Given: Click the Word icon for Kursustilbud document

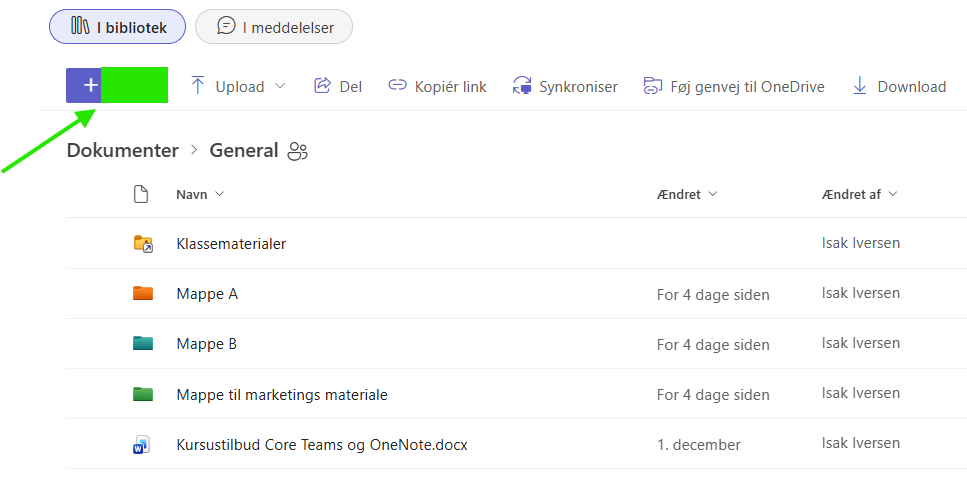Looking at the screenshot, I should tap(141, 444).
